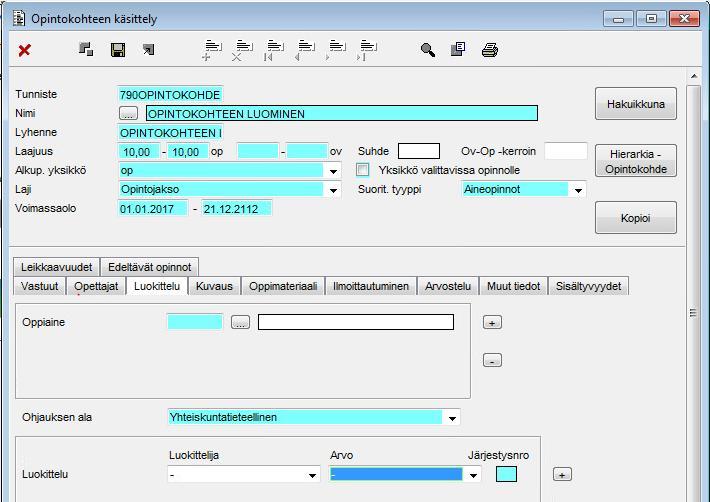Screen dimensions: 710x502
Task: Add a new row with the plus icon
Action: coord(211,50)
